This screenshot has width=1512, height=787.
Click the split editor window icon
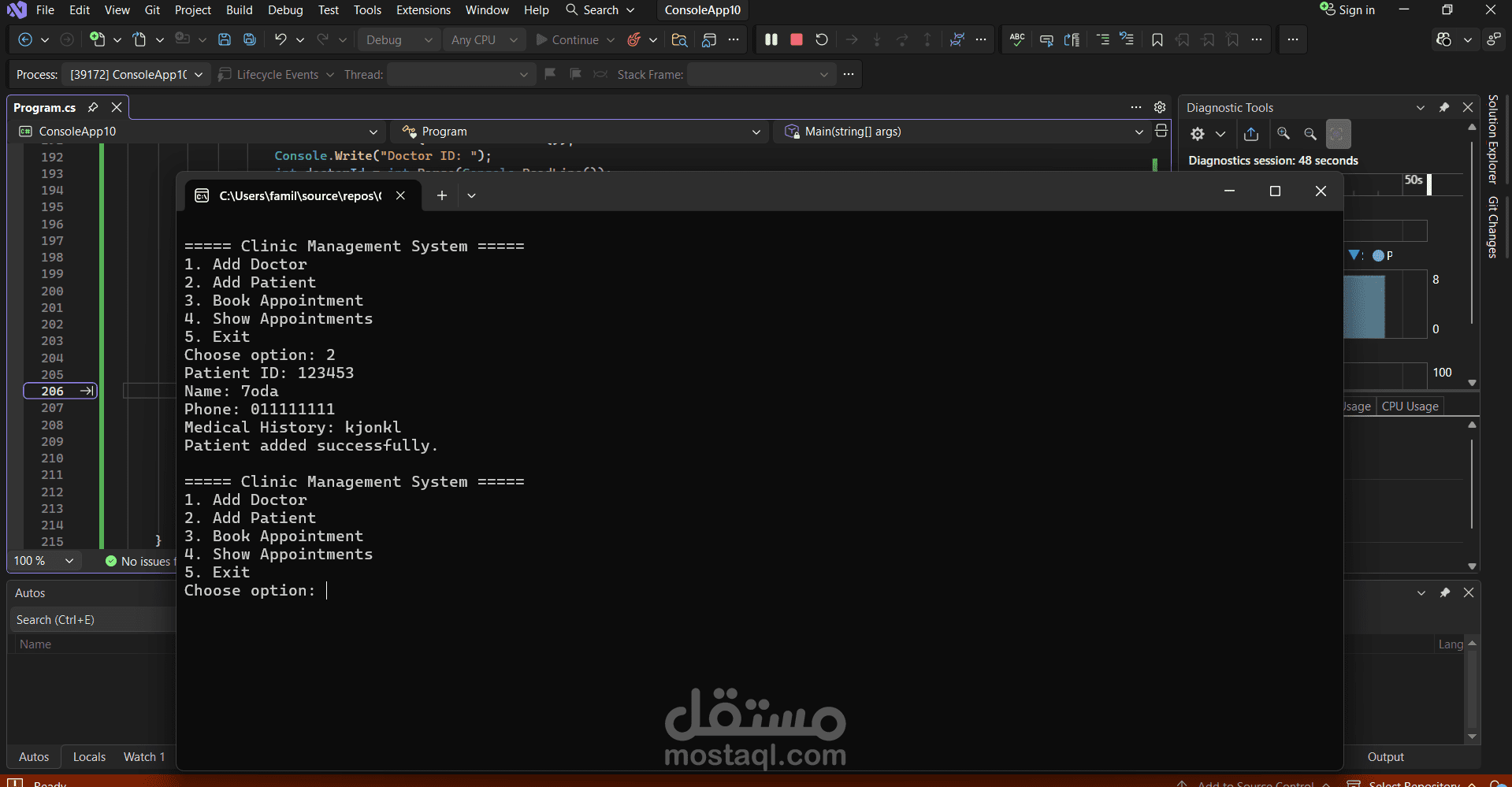[1161, 131]
